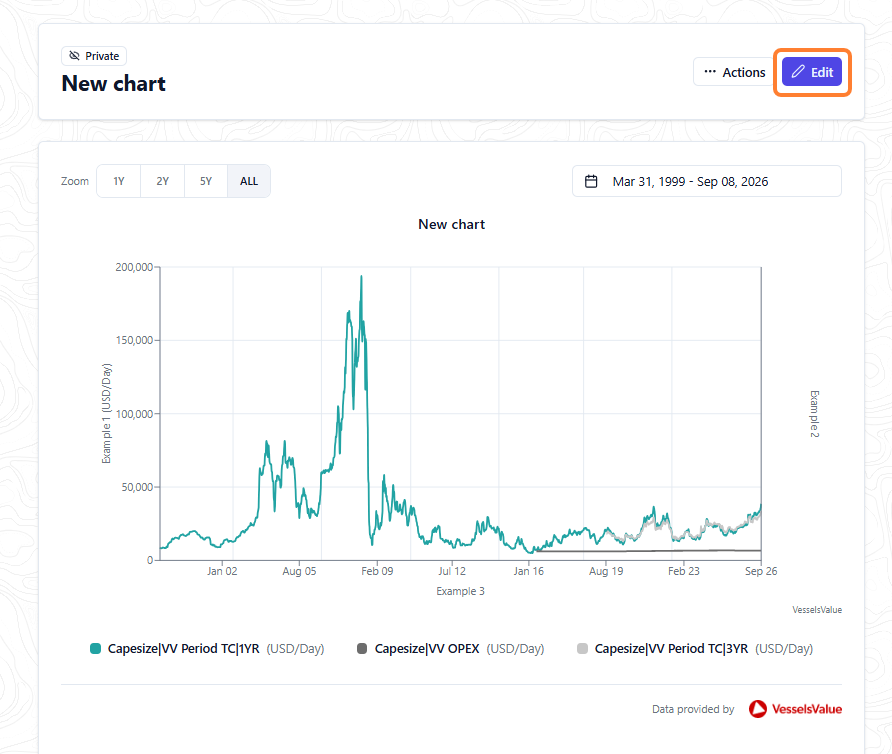This screenshot has height=754, width=892.
Task: Click the 'Zoom' label
Action: [75, 182]
